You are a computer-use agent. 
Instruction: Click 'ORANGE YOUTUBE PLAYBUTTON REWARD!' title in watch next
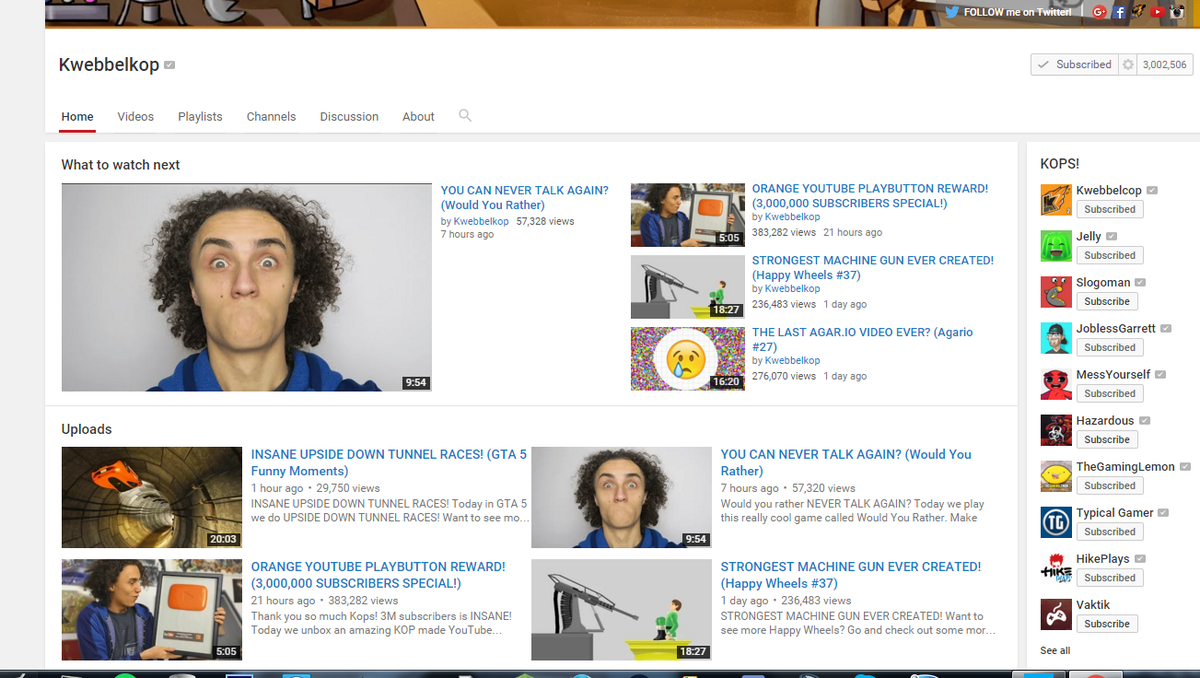point(870,195)
